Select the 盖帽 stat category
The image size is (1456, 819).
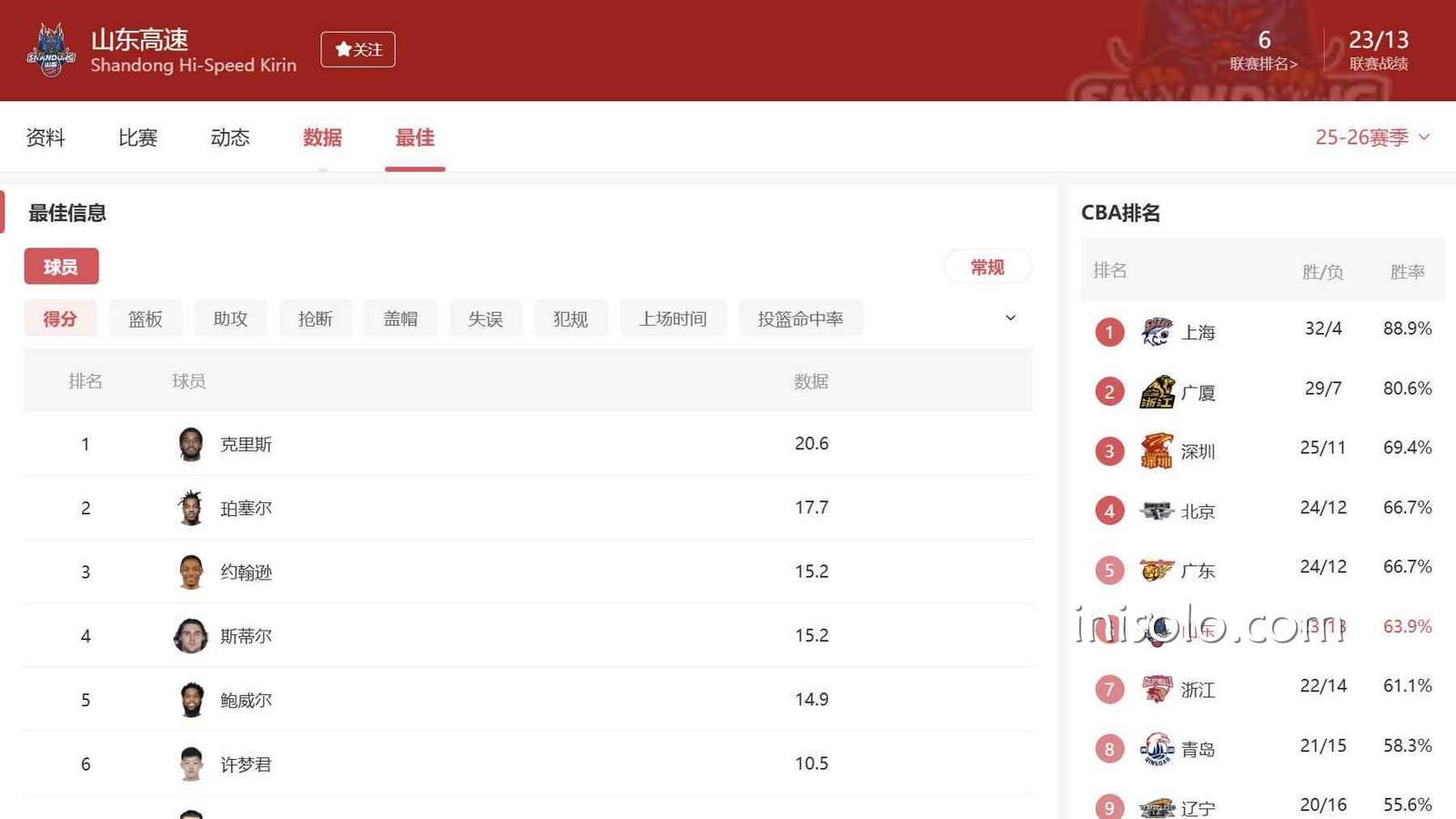coord(400,318)
